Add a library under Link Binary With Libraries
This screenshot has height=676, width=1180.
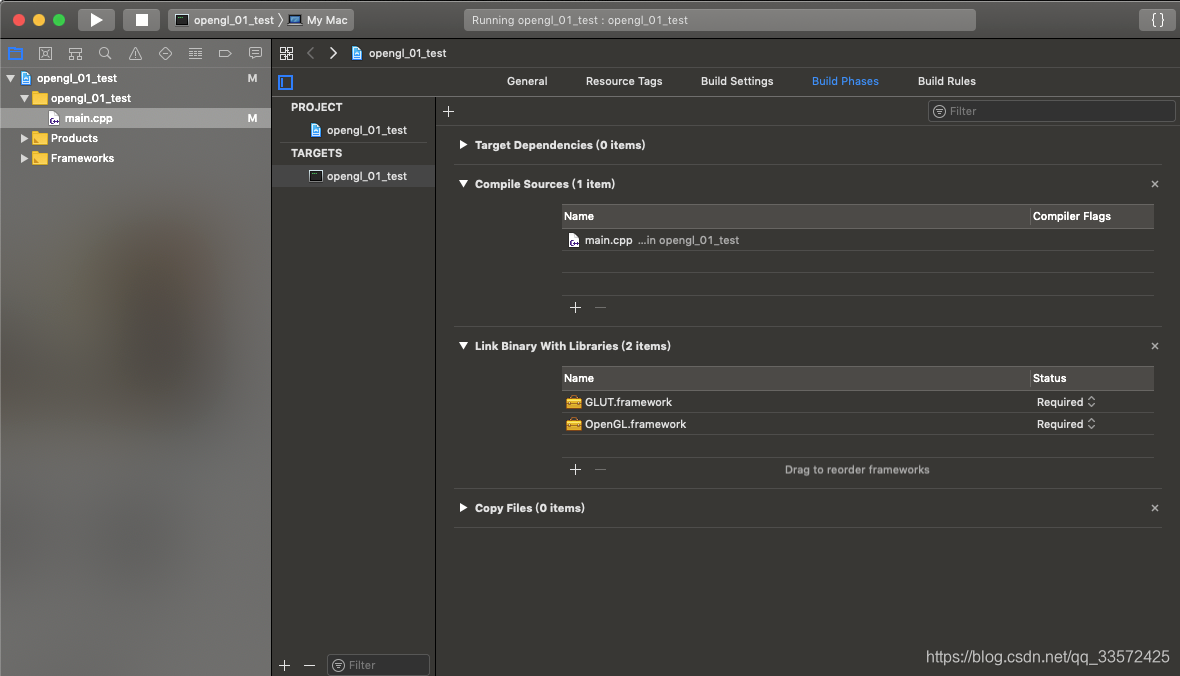[x=576, y=470]
